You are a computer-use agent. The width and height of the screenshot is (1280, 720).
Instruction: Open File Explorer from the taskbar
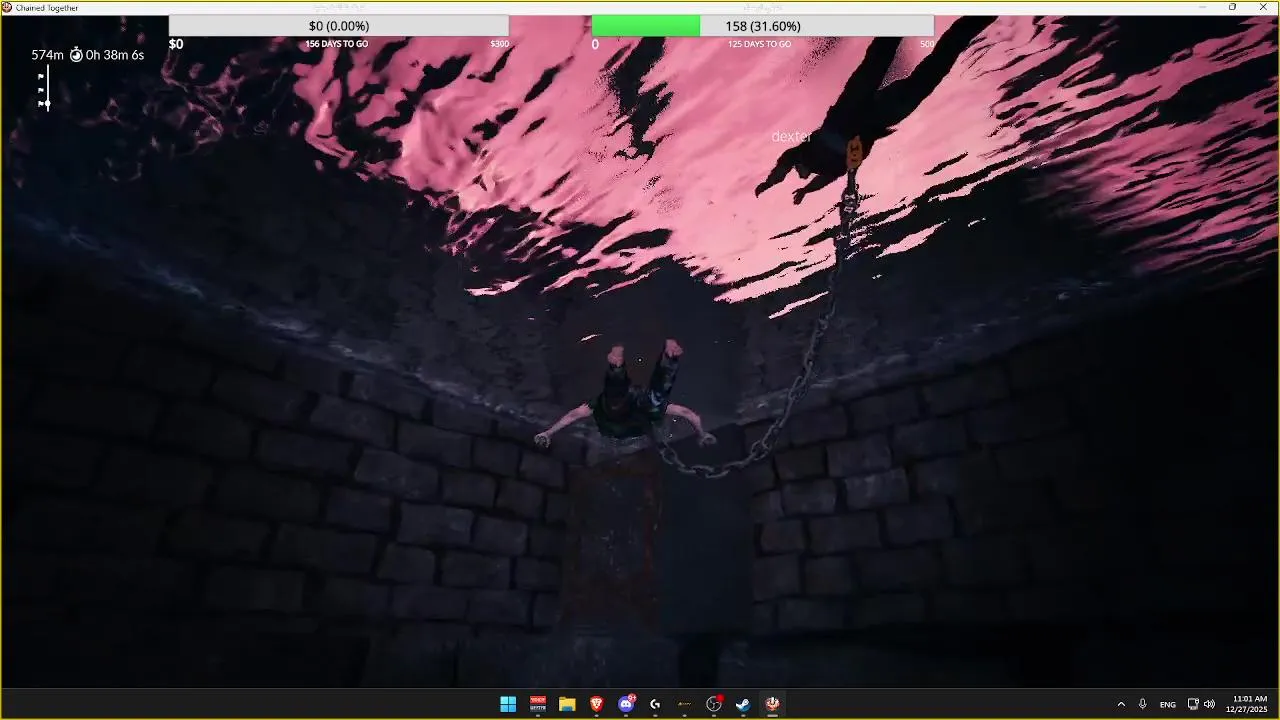pos(567,704)
